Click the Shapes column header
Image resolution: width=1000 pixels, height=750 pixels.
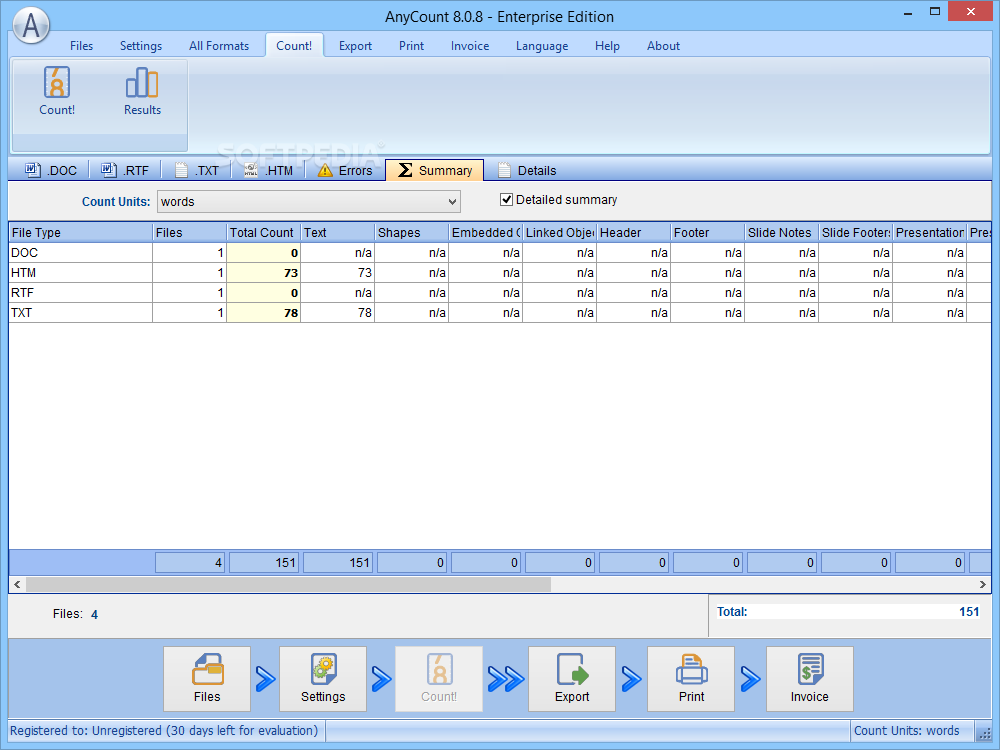click(412, 233)
